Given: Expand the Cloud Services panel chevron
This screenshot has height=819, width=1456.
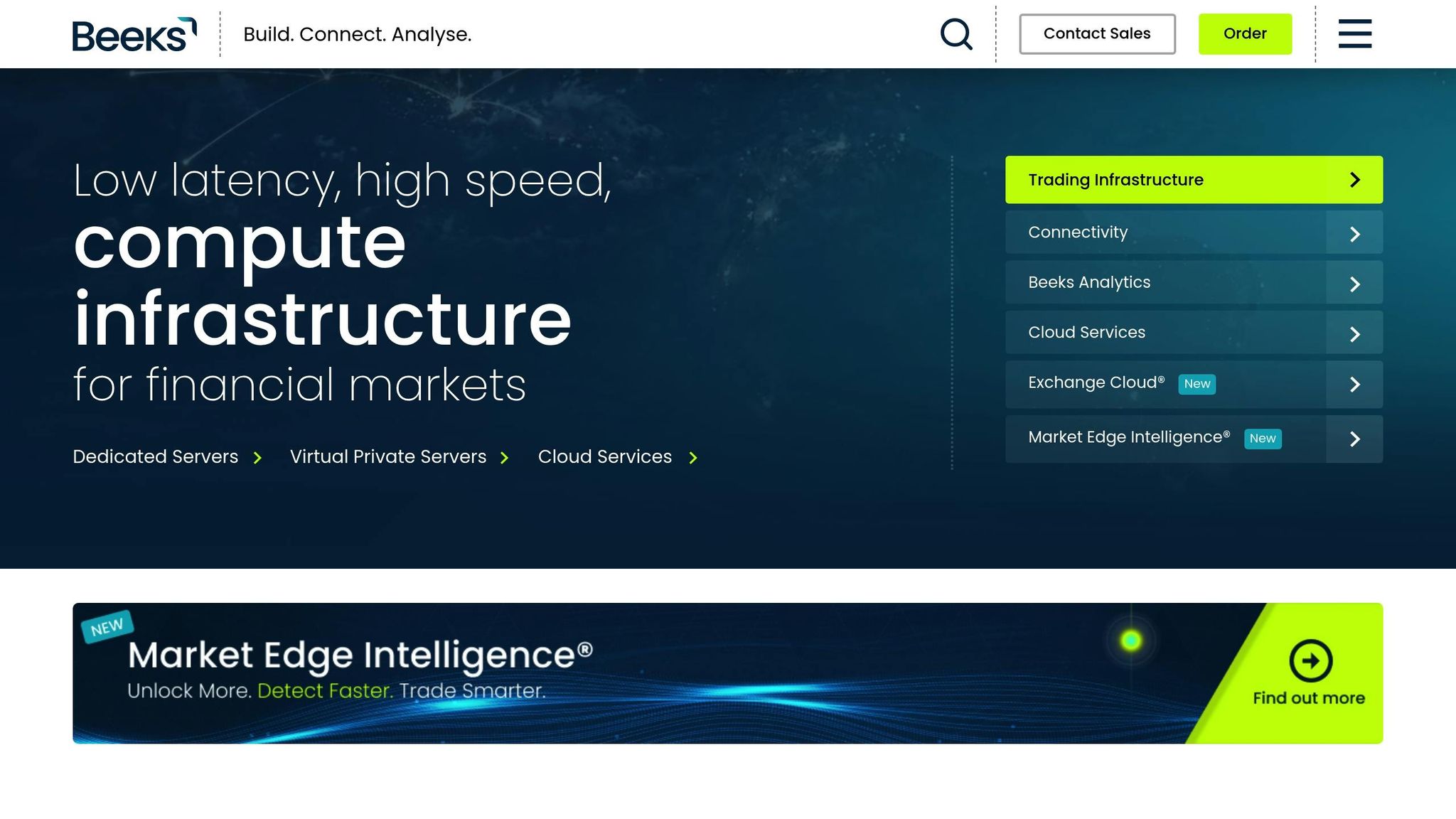Looking at the screenshot, I should (x=1354, y=334).
